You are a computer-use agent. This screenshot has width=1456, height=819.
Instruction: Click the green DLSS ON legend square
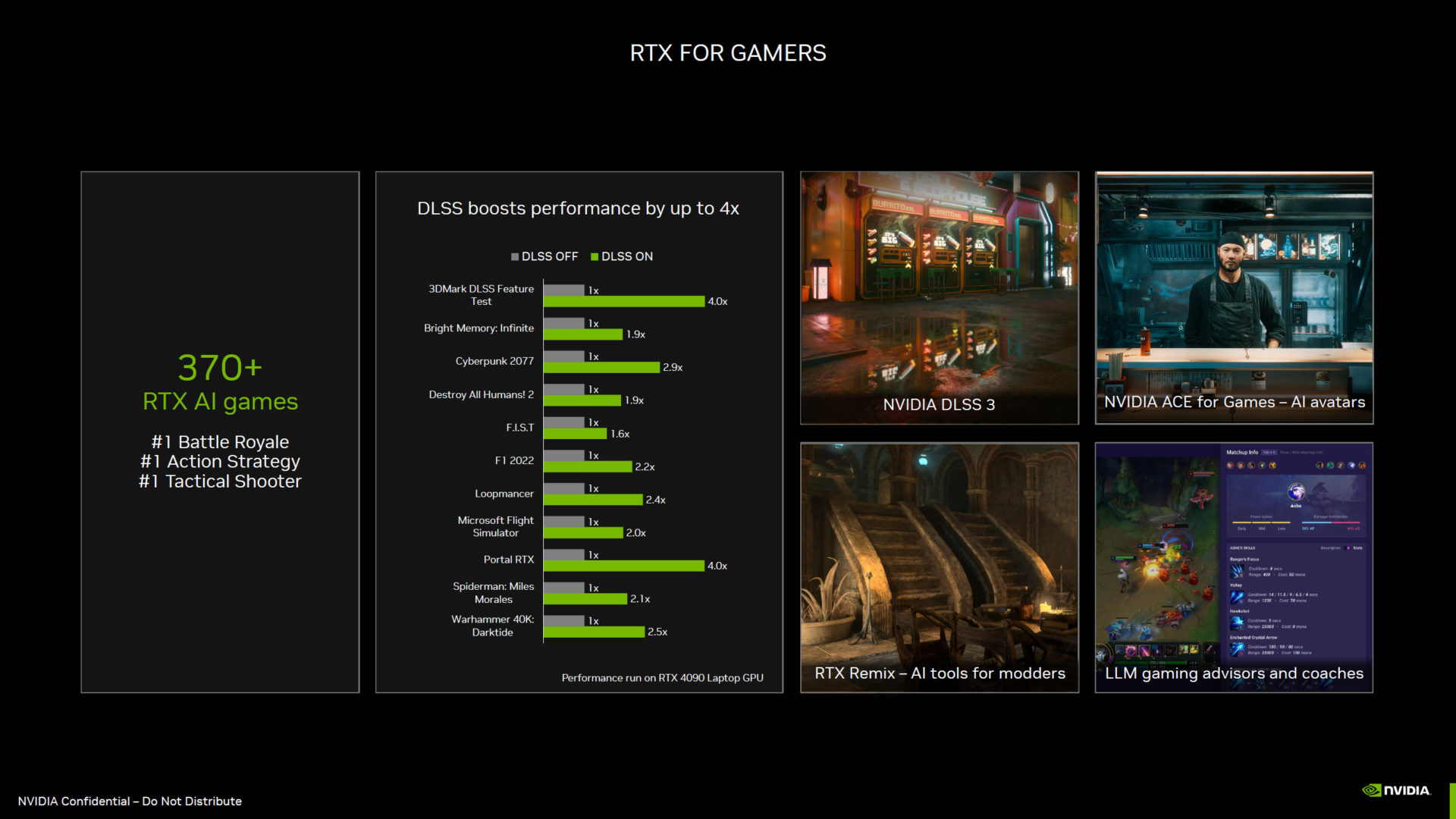[595, 257]
